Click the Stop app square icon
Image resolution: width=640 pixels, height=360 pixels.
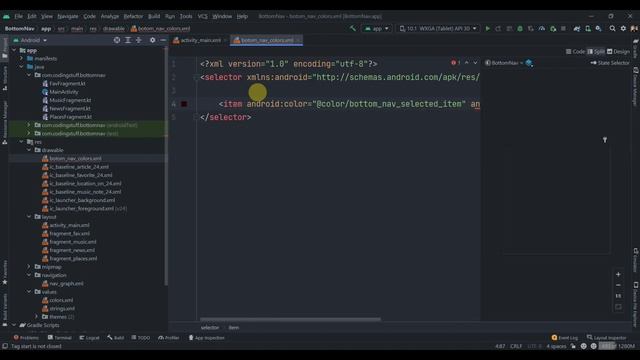click(563, 29)
